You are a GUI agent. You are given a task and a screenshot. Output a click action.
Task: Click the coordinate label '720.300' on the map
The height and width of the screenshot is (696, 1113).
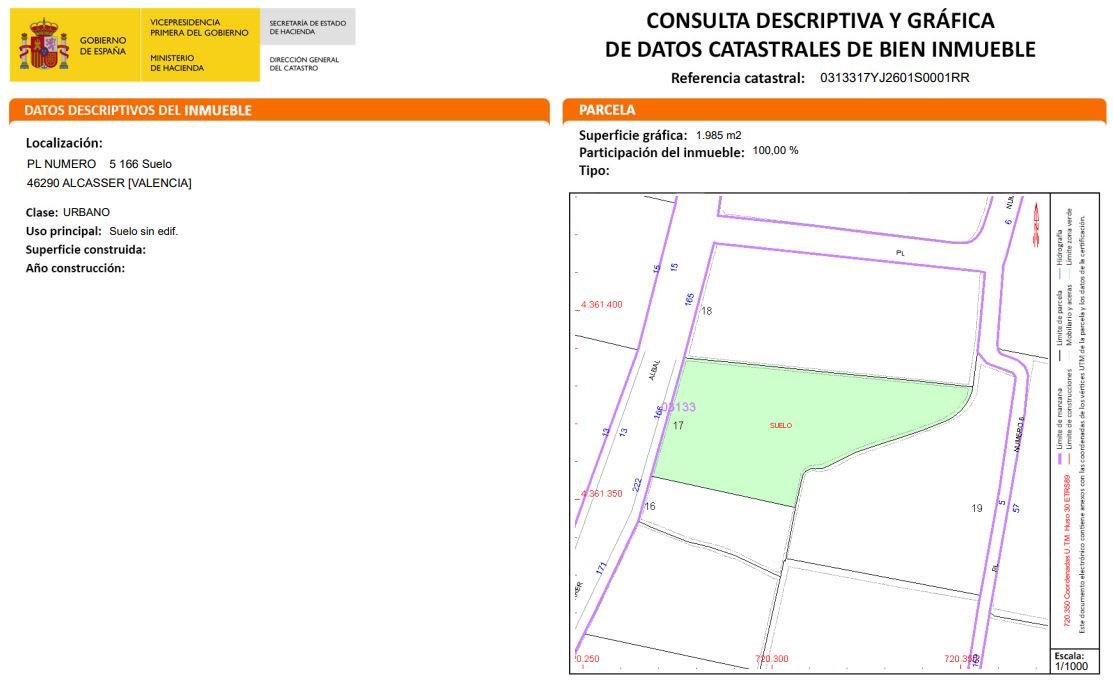[x=772, y=658]
